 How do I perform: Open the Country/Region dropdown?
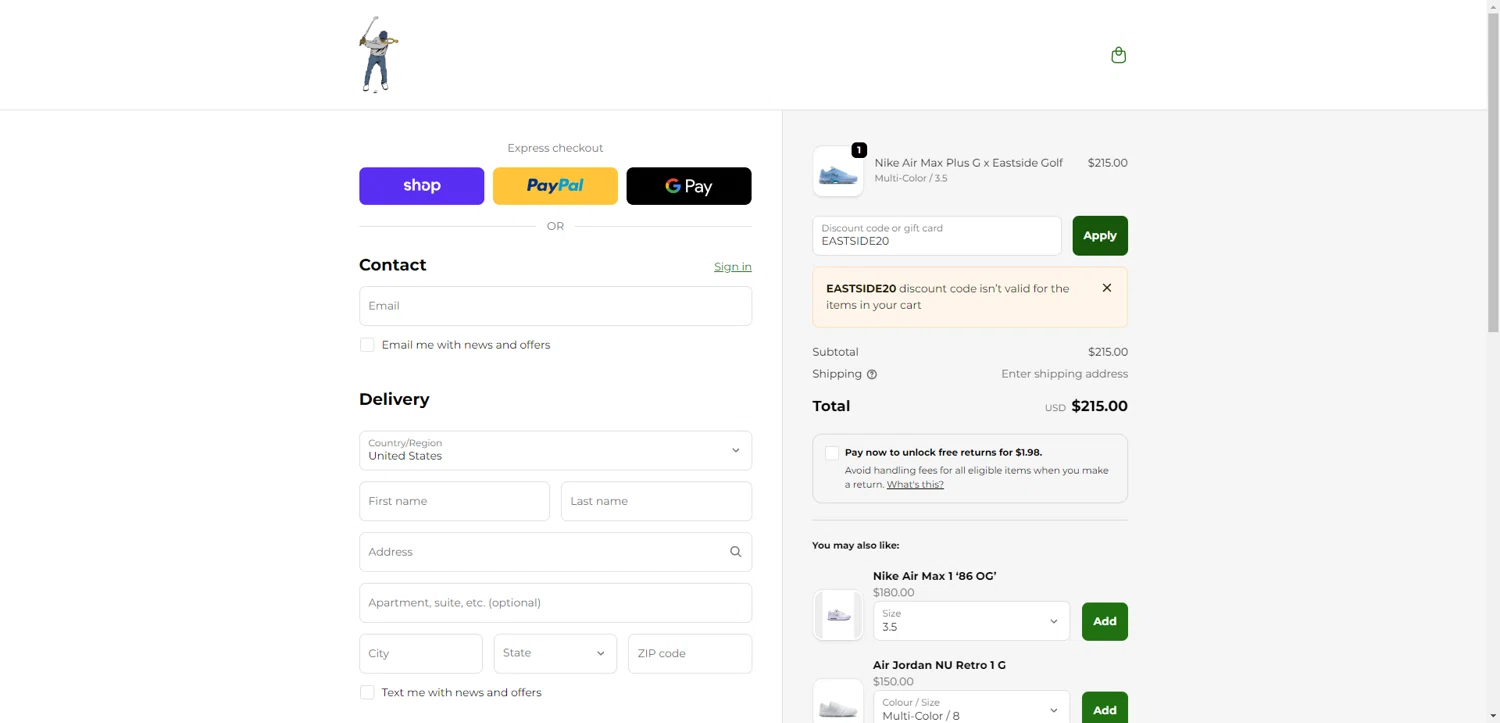[555, 451]
